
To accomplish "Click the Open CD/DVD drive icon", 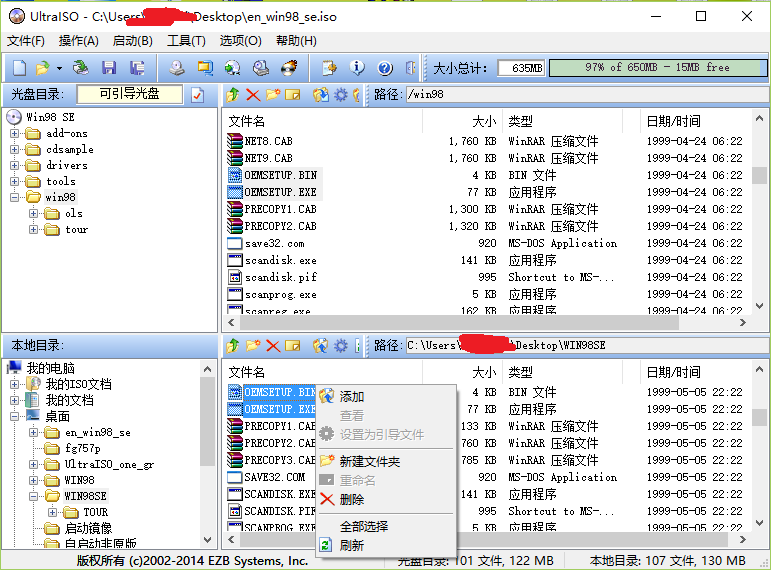I will 81,67.
